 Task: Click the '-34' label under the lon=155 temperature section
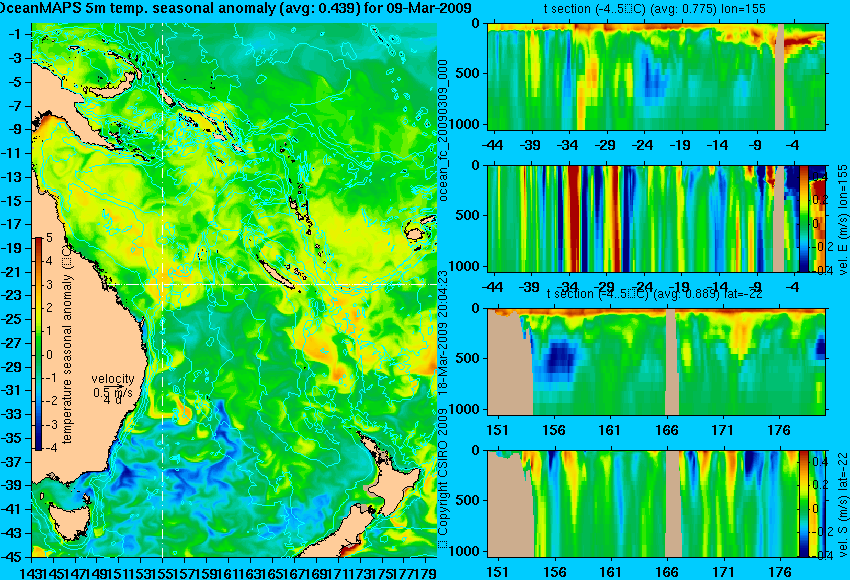click(x=567, y=145)
